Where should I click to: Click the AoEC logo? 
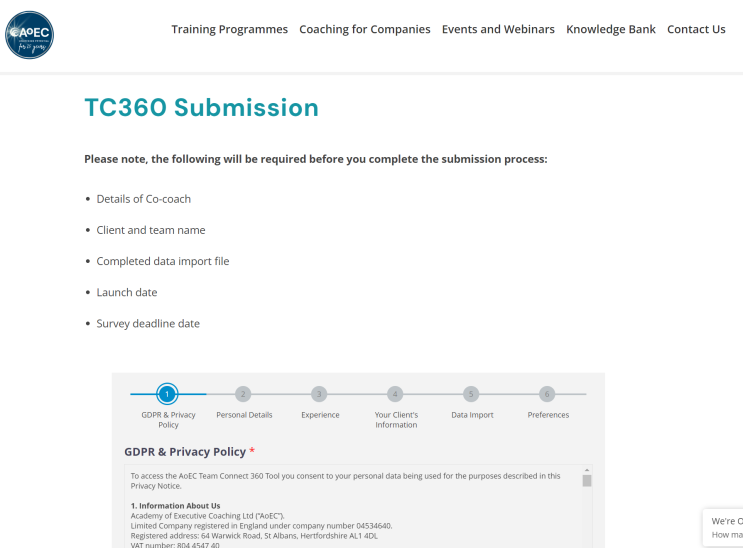coord(29,35)
